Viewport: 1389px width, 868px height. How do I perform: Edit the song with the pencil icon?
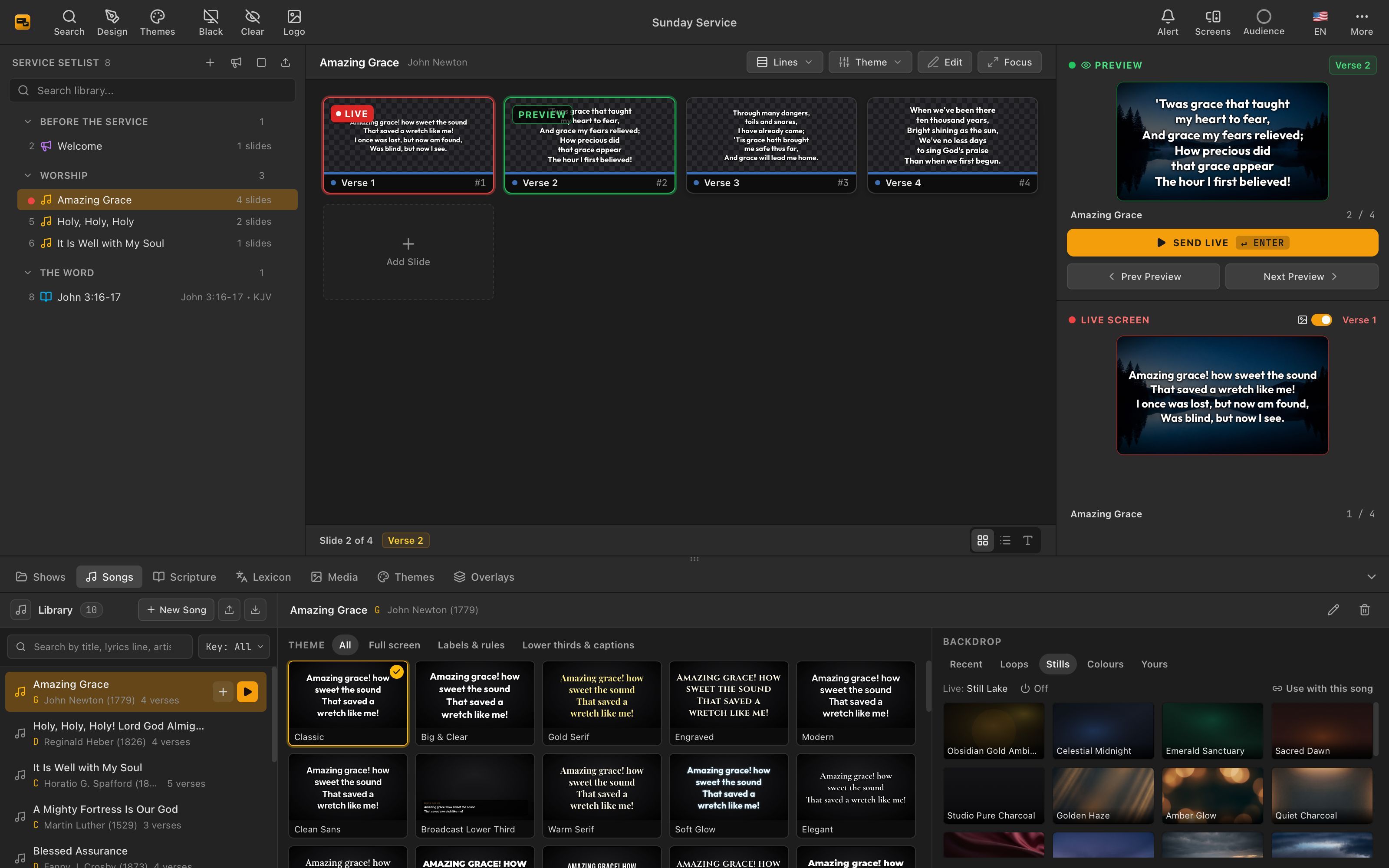point(1333,610)
